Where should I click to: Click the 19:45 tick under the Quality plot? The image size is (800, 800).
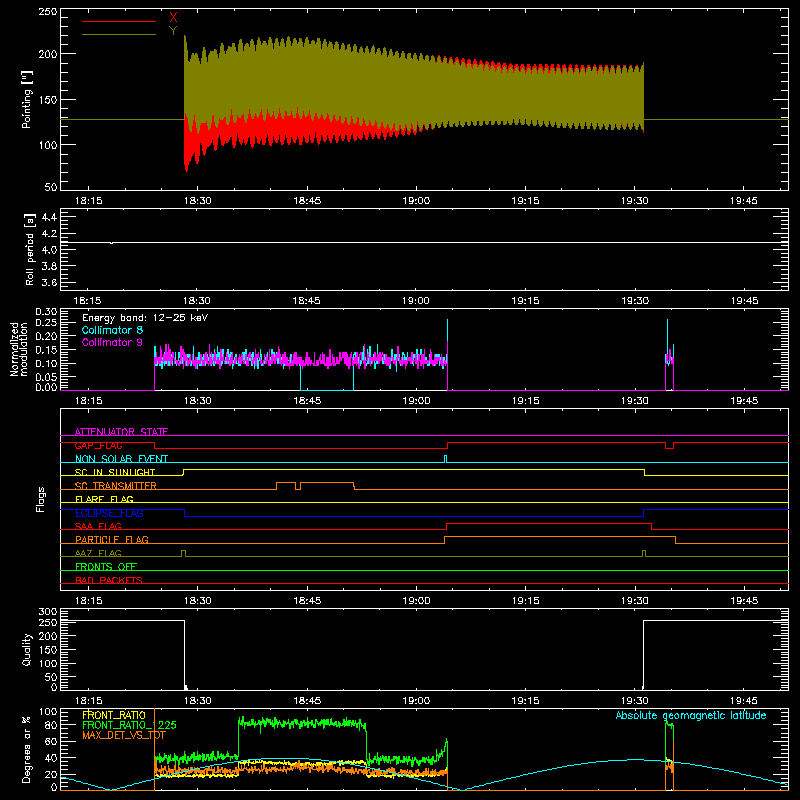click(743, 701)
